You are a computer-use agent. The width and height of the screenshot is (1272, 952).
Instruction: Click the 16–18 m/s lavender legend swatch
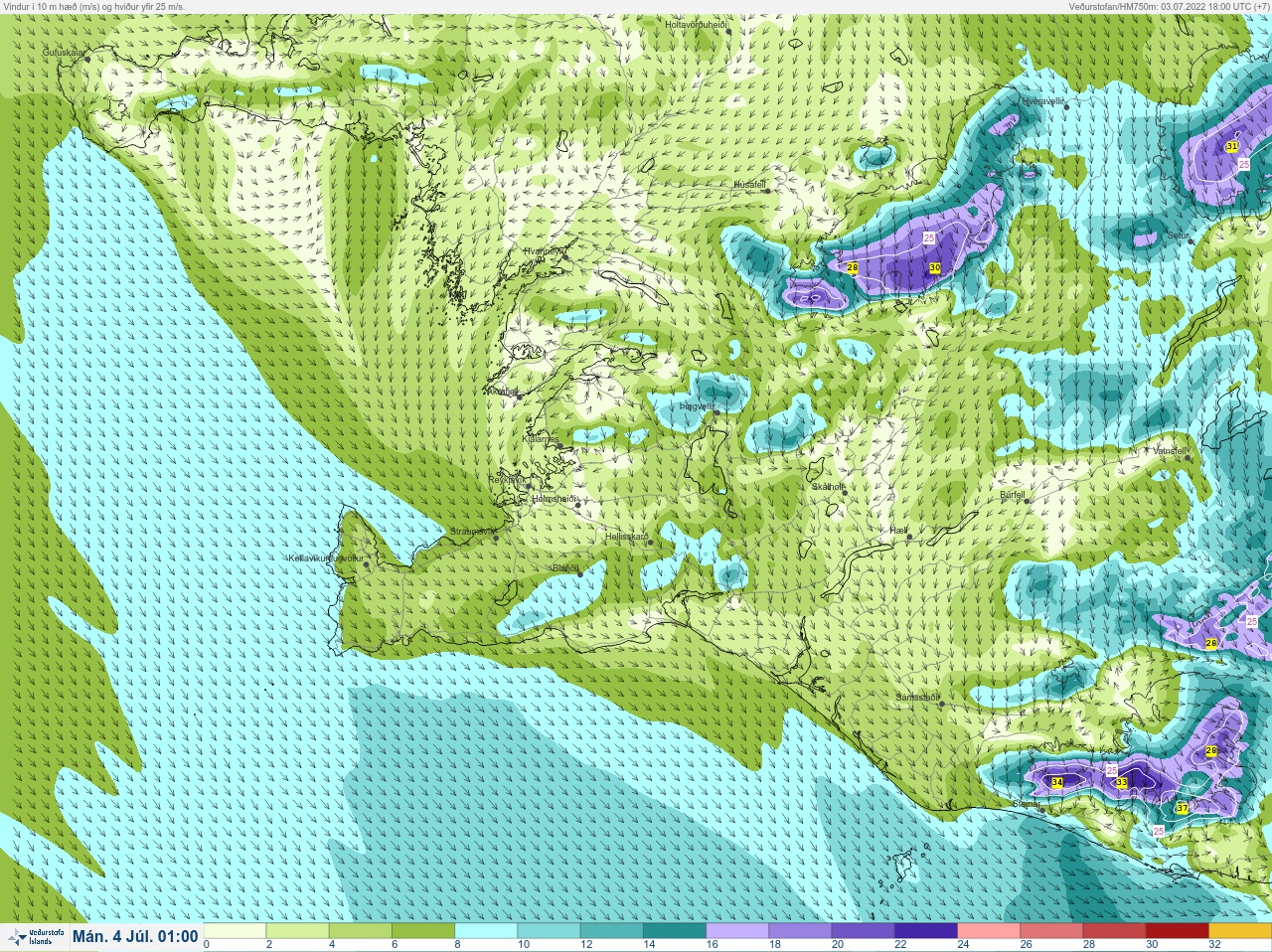(x=737, y=932)
